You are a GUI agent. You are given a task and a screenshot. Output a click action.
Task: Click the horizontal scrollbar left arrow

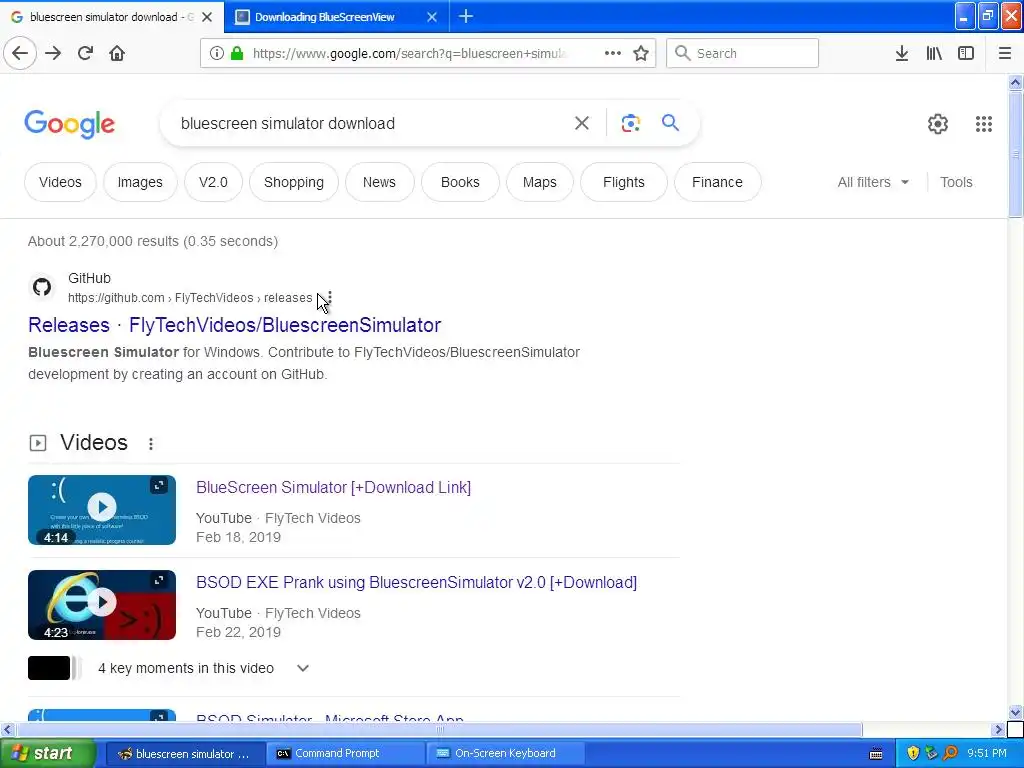pyautogui.click(x=7, y=729)
